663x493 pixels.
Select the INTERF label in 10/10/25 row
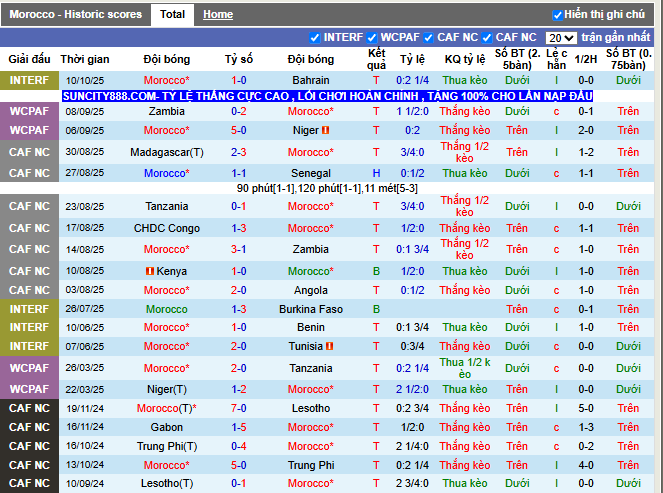(x=29, y=80)
